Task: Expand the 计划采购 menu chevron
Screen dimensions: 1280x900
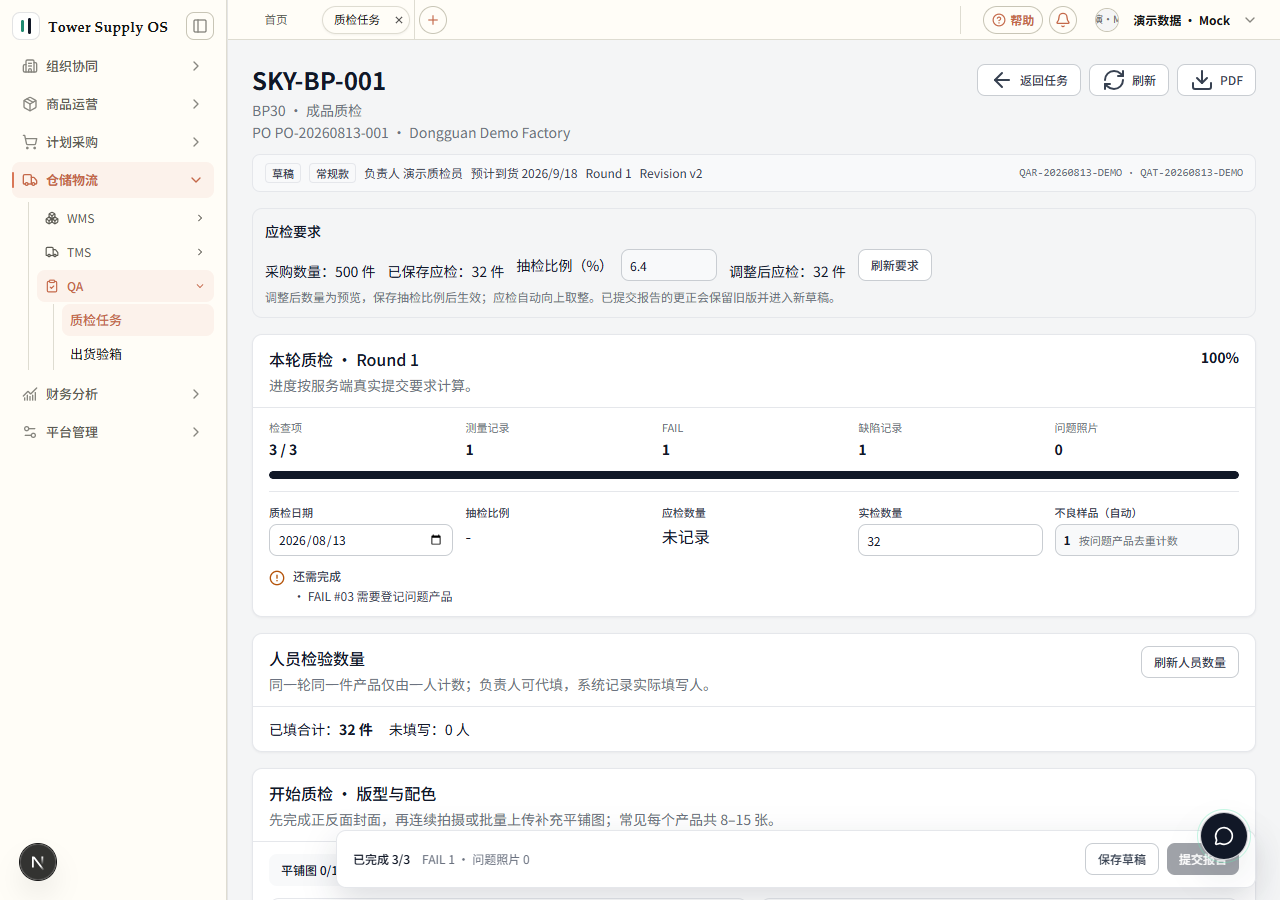Action: [196, 142]
